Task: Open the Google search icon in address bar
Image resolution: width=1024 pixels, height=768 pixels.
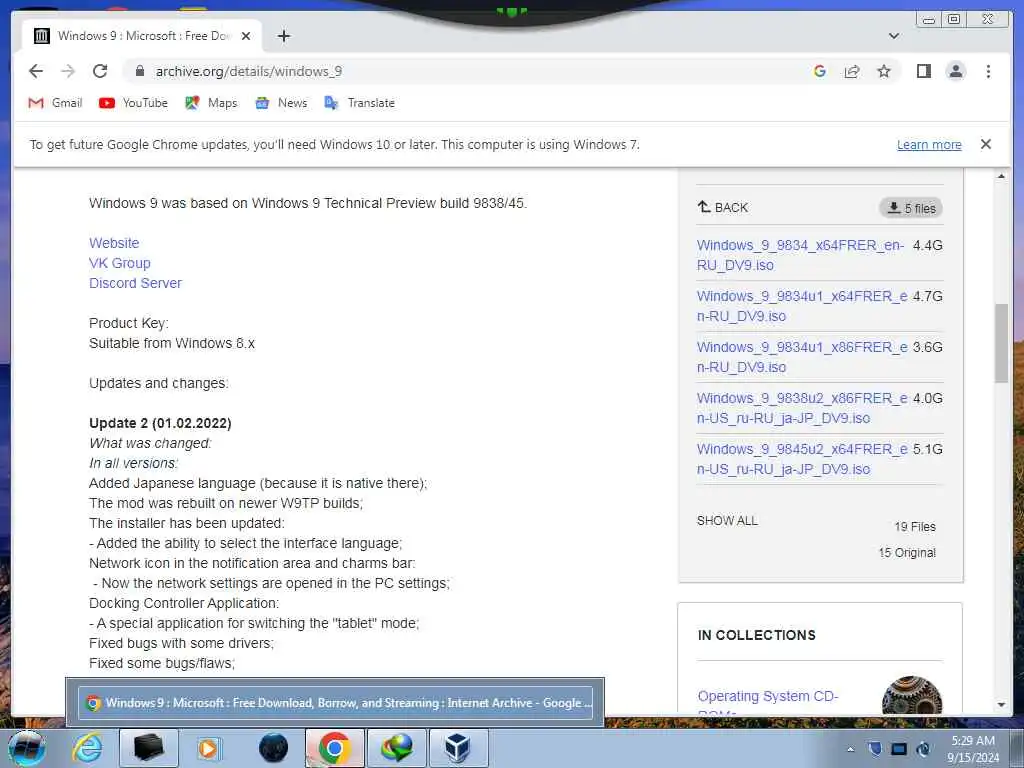Action: pos(820,71)
